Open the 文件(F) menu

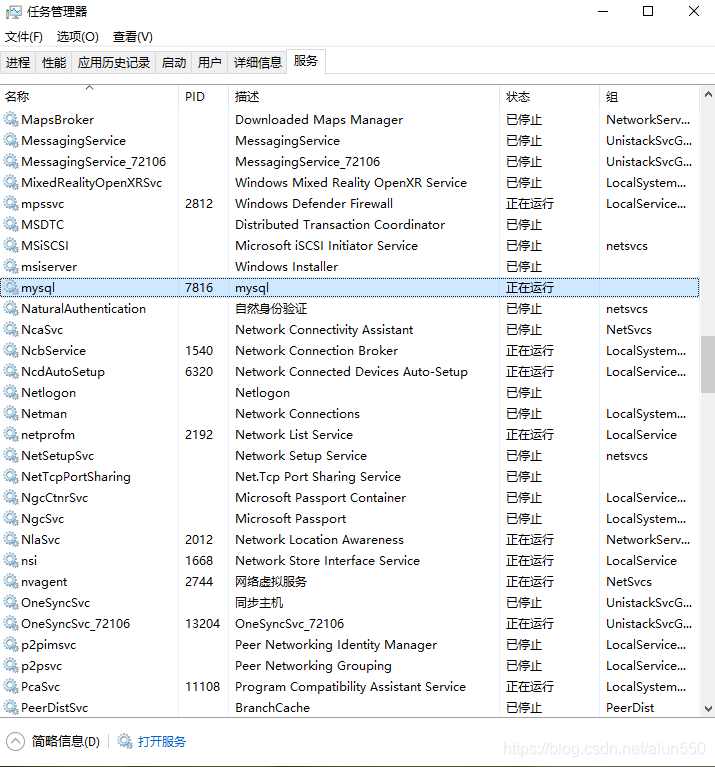coord(23,37)
